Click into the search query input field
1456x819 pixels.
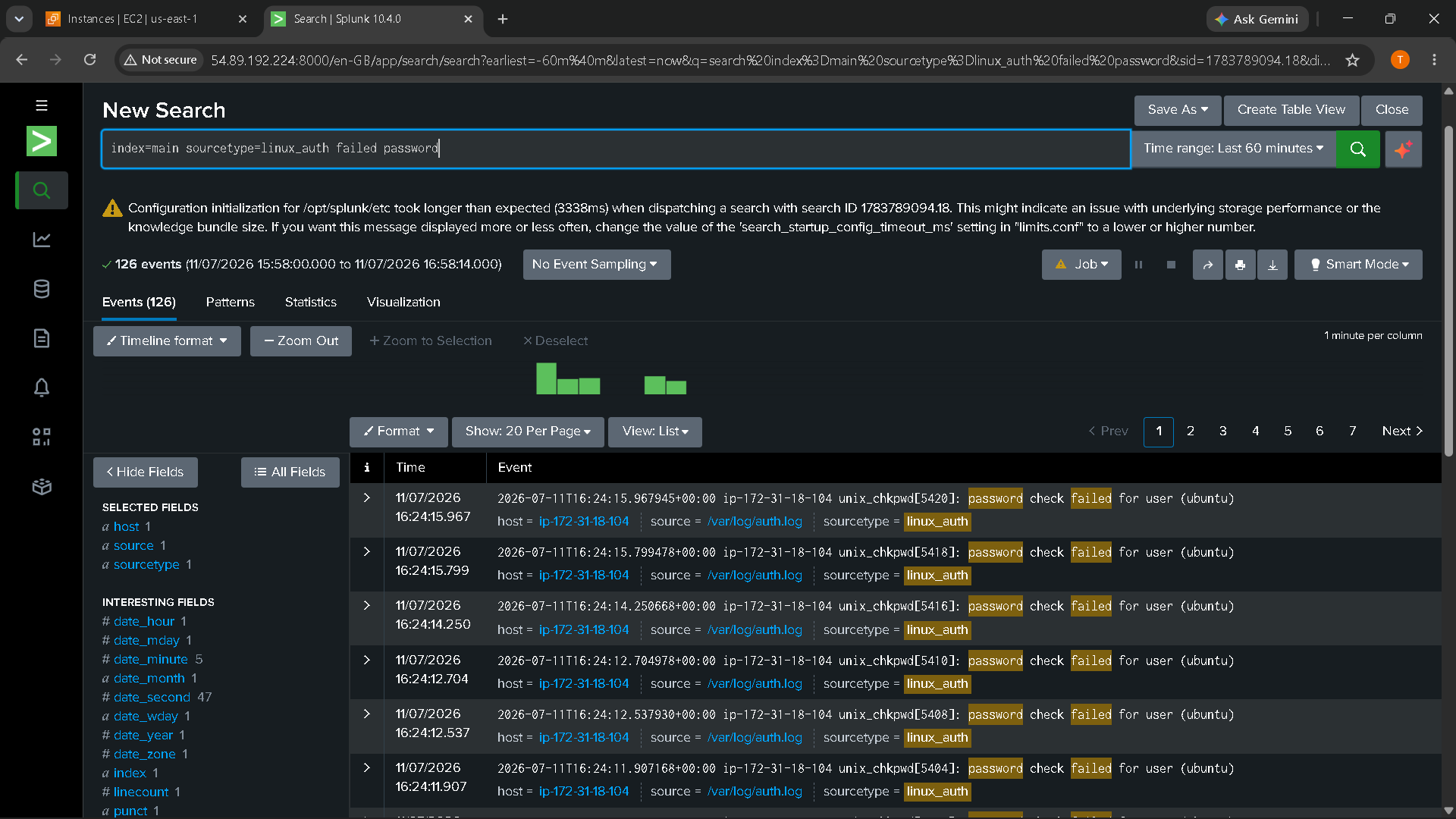point(616,149)
